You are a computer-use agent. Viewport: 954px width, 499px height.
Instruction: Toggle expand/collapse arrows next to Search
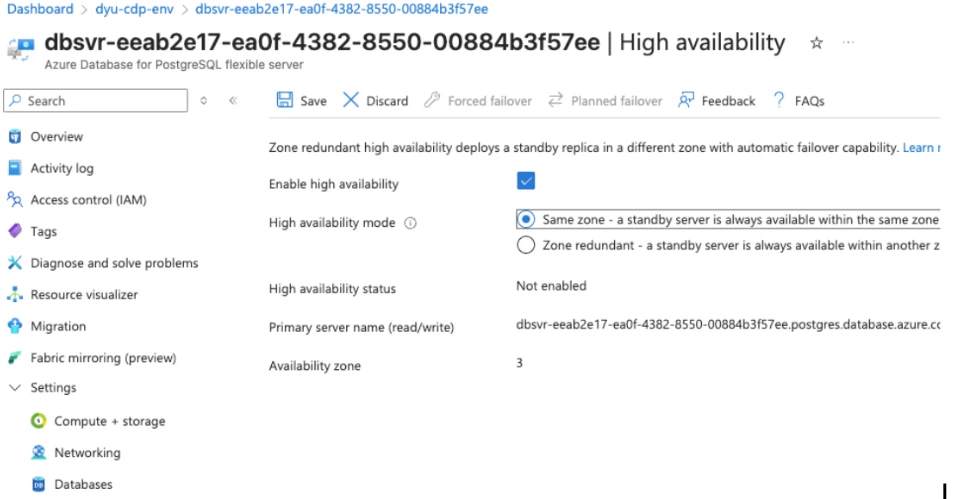tap(204, 101)
